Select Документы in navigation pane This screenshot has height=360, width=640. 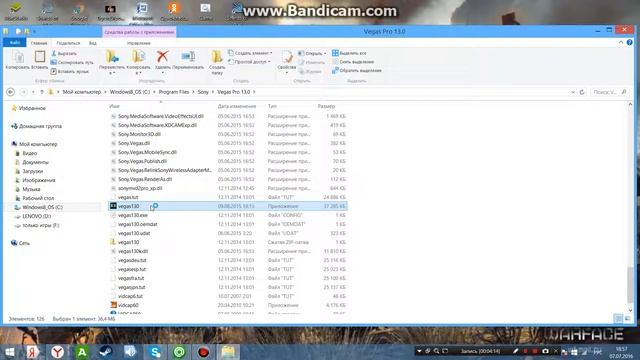[35, 162]
